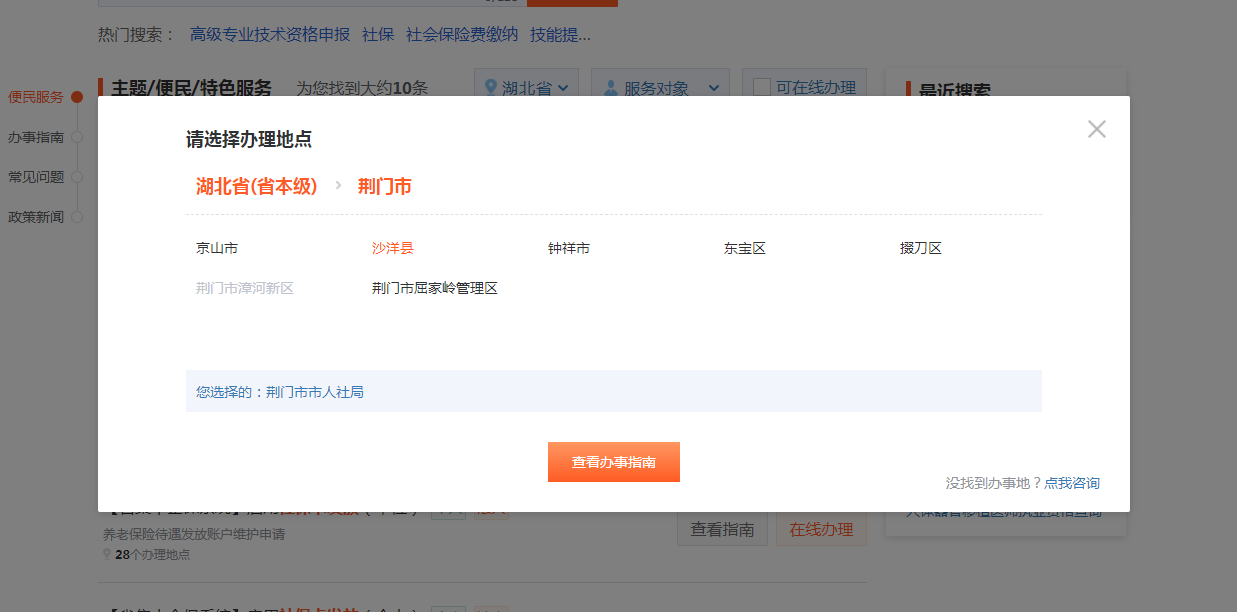Switch to 常见问题 in the side navigation
The image size is (1237, 612).
point(36,177)
